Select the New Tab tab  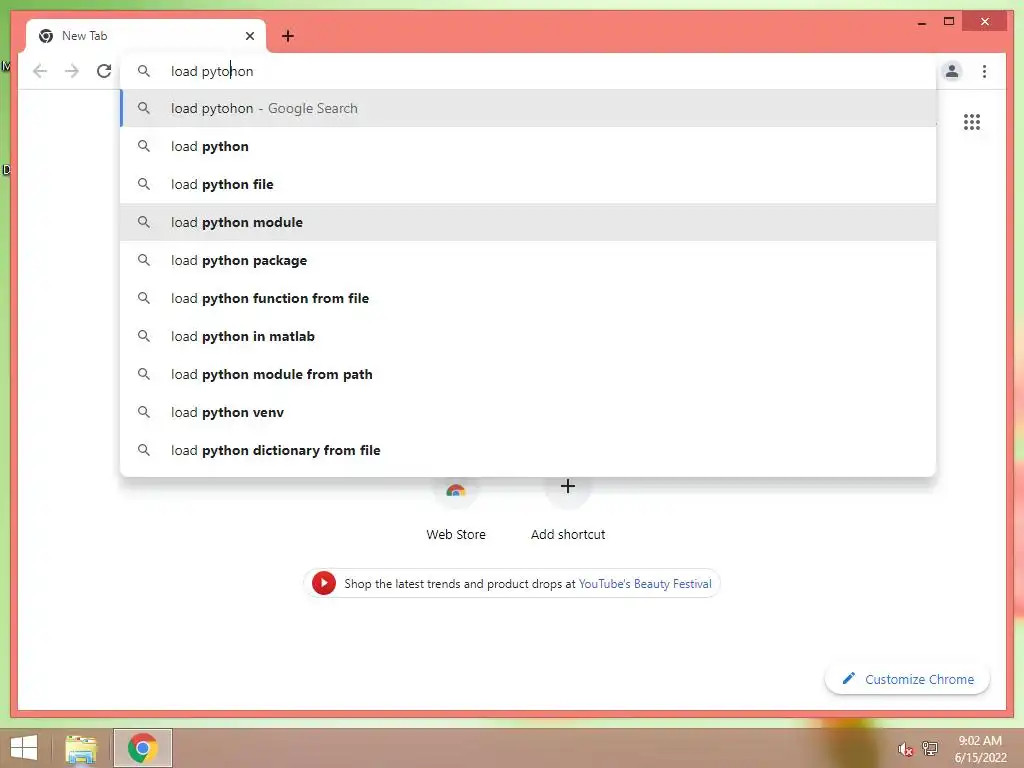tap(146, 36)
